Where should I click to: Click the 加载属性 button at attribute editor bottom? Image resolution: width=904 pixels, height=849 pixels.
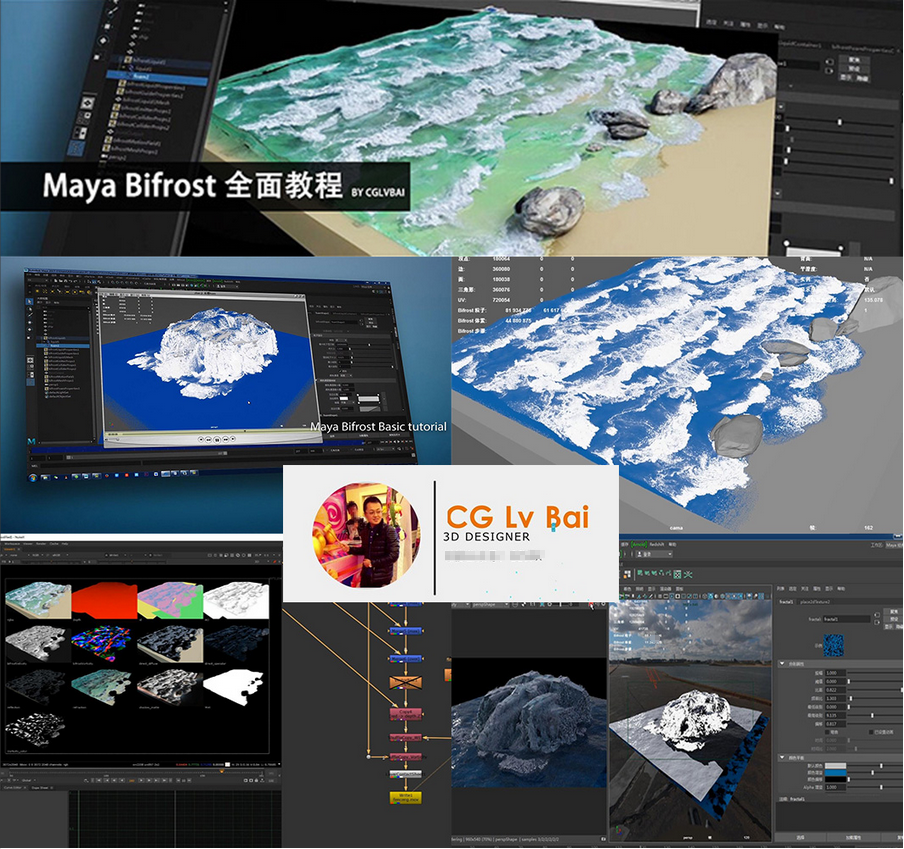point(853,837)
